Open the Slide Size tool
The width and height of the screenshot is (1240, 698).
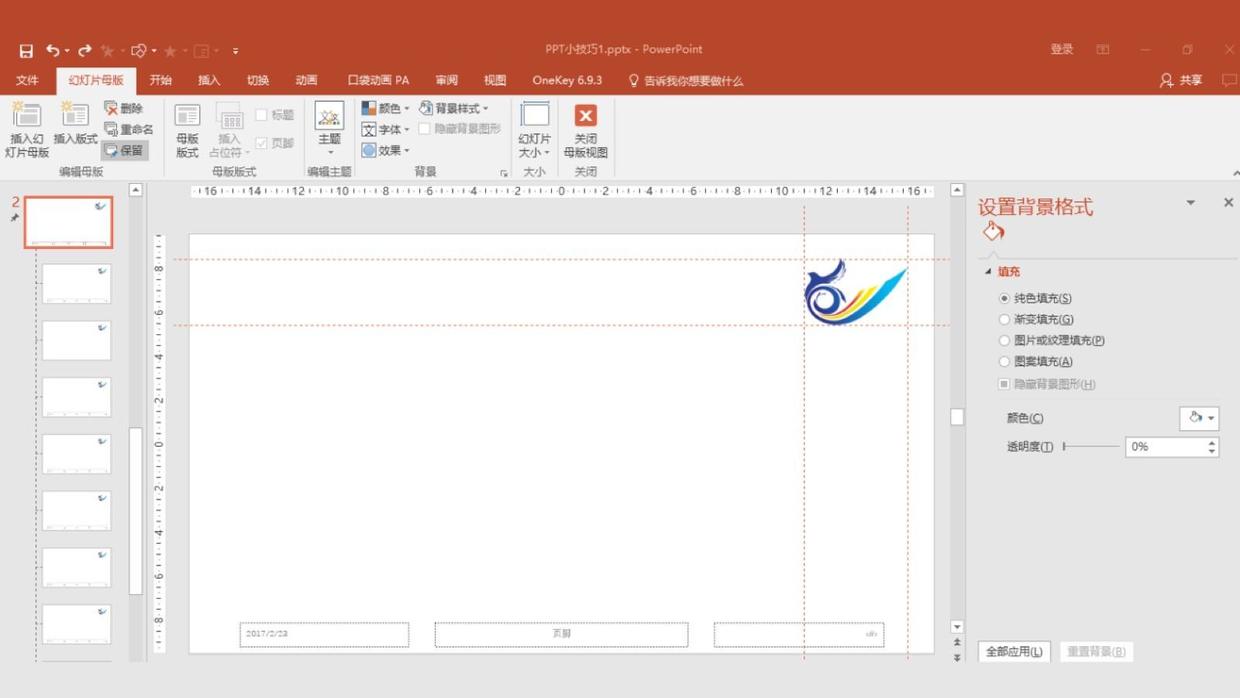[534, 130]
